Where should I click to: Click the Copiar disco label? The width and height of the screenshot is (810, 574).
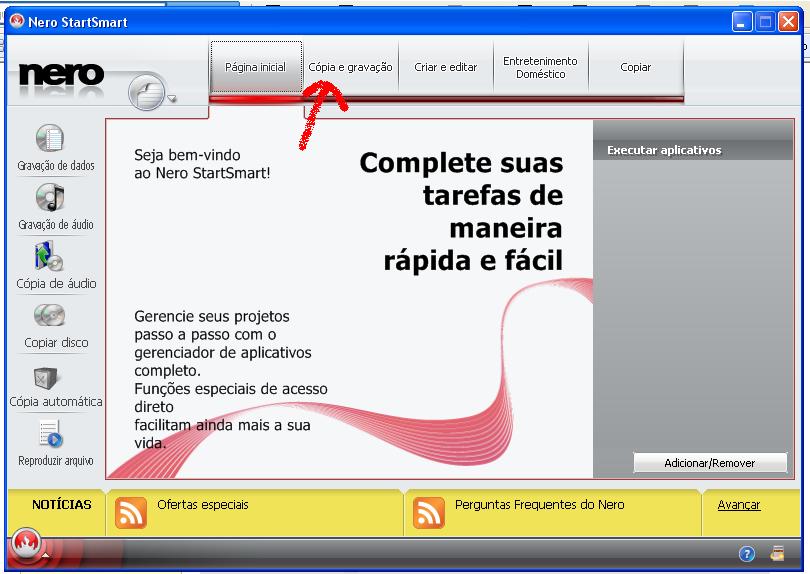click(x=56, y=342)
